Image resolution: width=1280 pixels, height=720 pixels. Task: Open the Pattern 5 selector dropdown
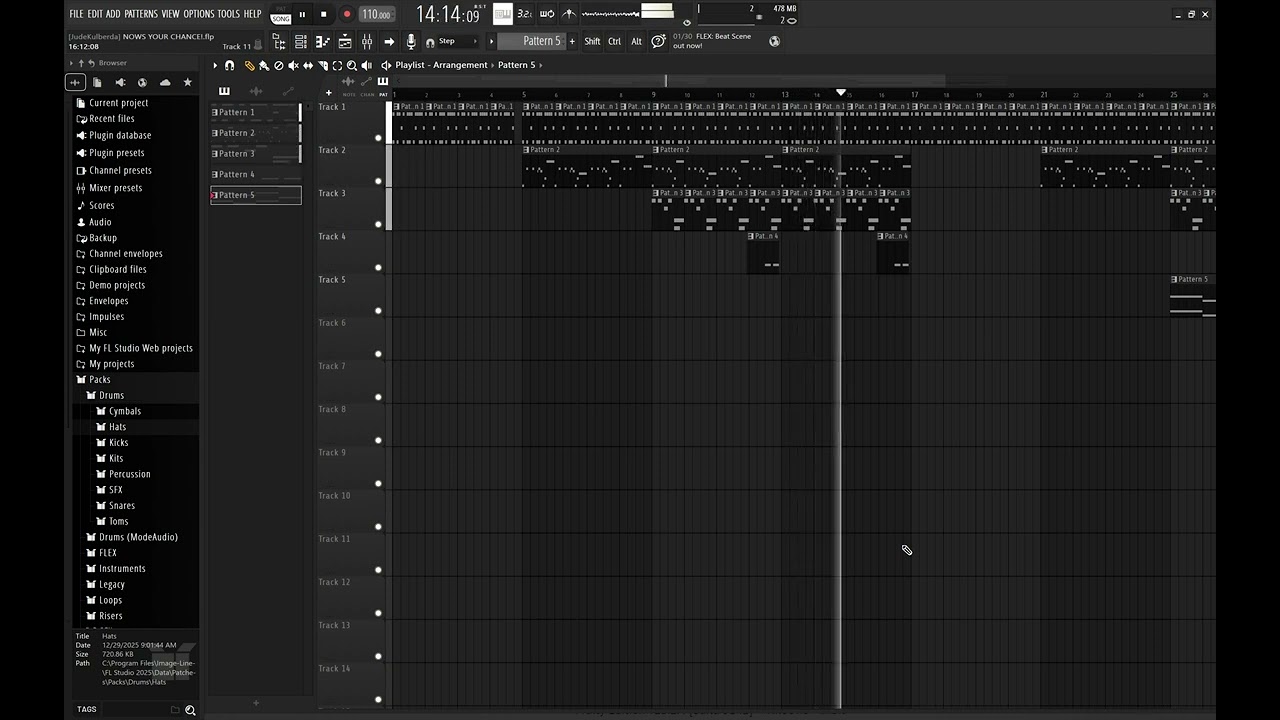(532, 41)
